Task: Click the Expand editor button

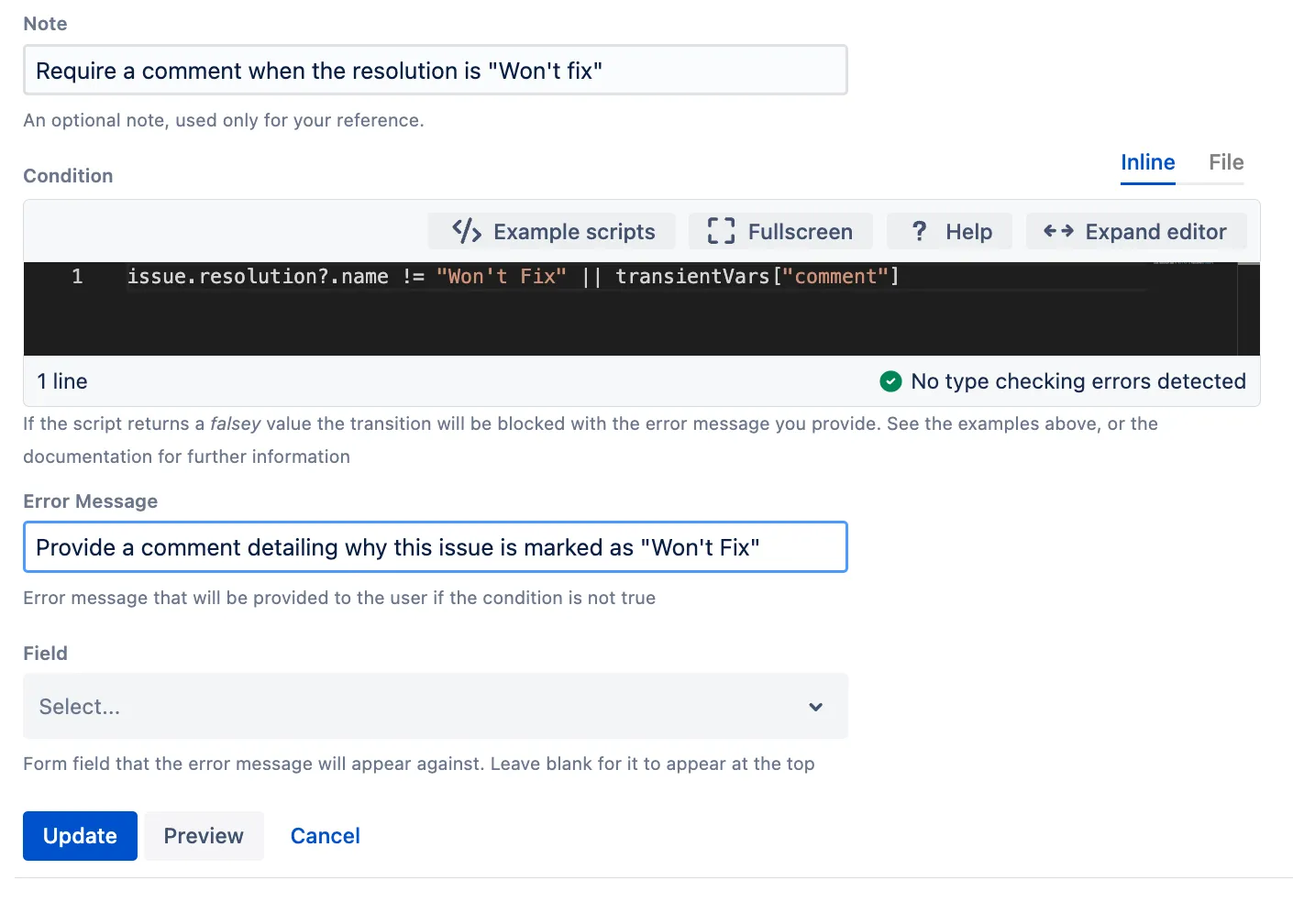Action: pyautogui.click(x=1136, y=231)
